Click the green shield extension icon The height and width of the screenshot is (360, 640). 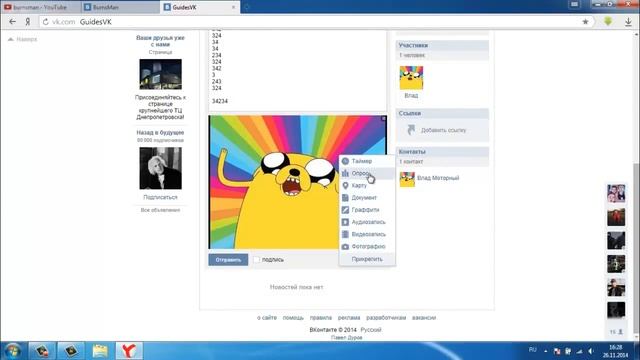point(608,22)
